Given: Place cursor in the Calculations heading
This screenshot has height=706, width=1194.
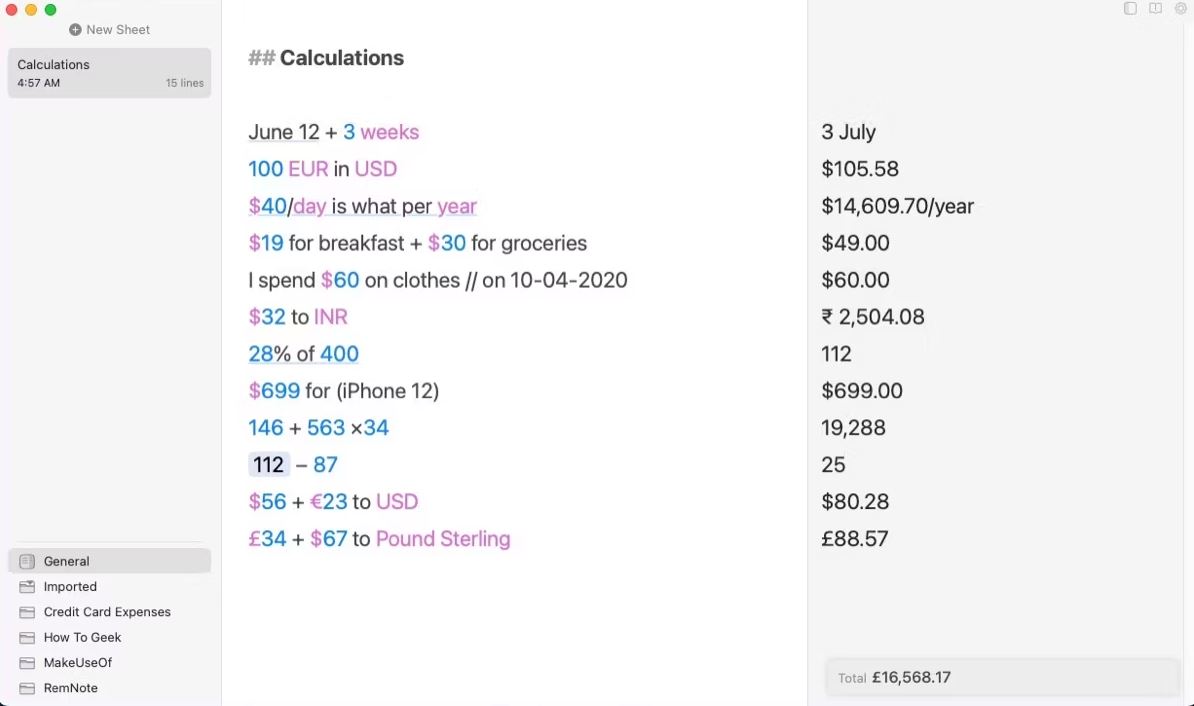Looking at the screenshot, I should pyautogui.click(x=341, y=58).
